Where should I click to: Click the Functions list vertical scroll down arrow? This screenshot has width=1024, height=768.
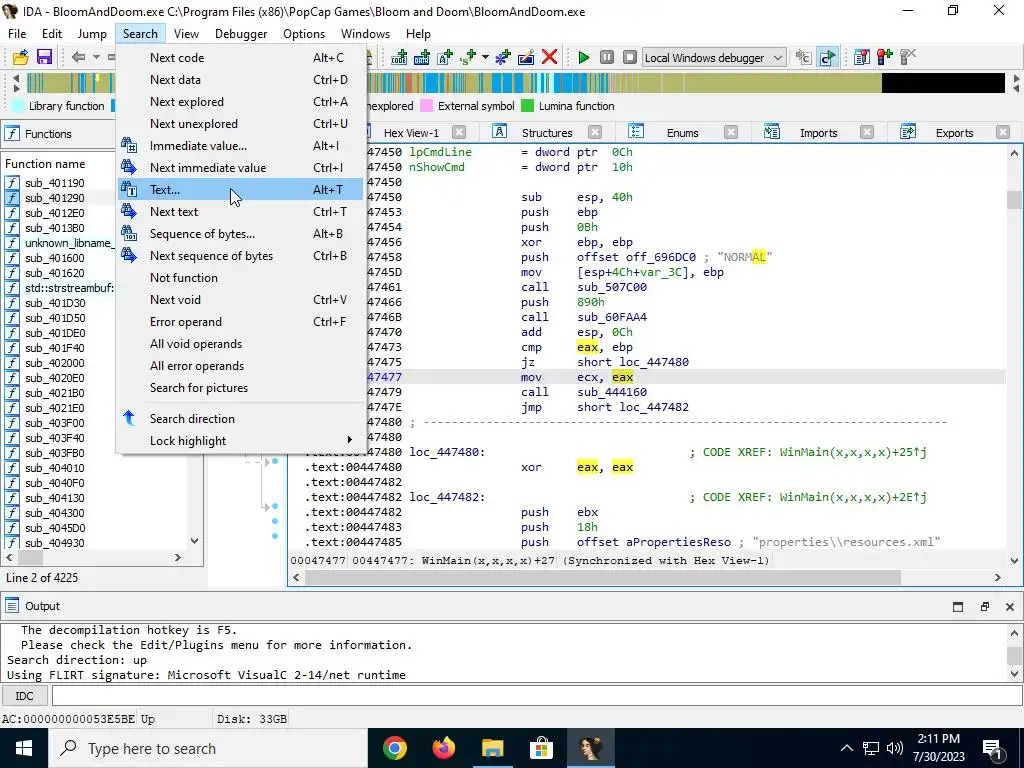pos(194,541)
